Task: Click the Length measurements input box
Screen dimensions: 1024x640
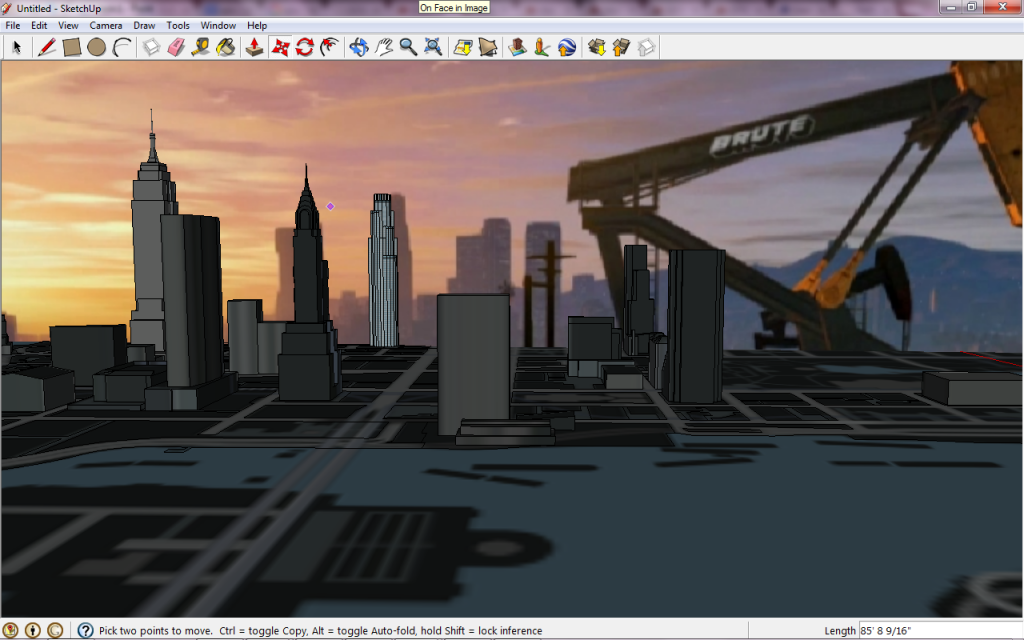Action: (938, 631)
